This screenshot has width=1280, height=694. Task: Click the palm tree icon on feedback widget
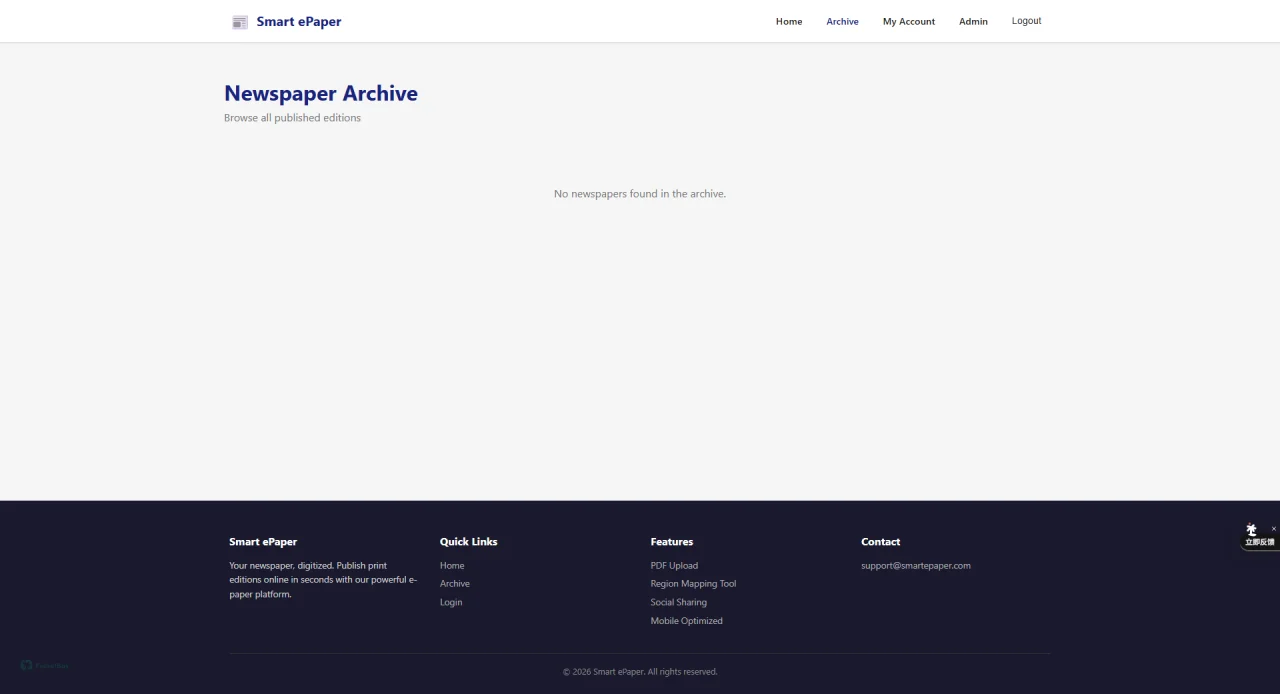click(x=1251, y=530)
